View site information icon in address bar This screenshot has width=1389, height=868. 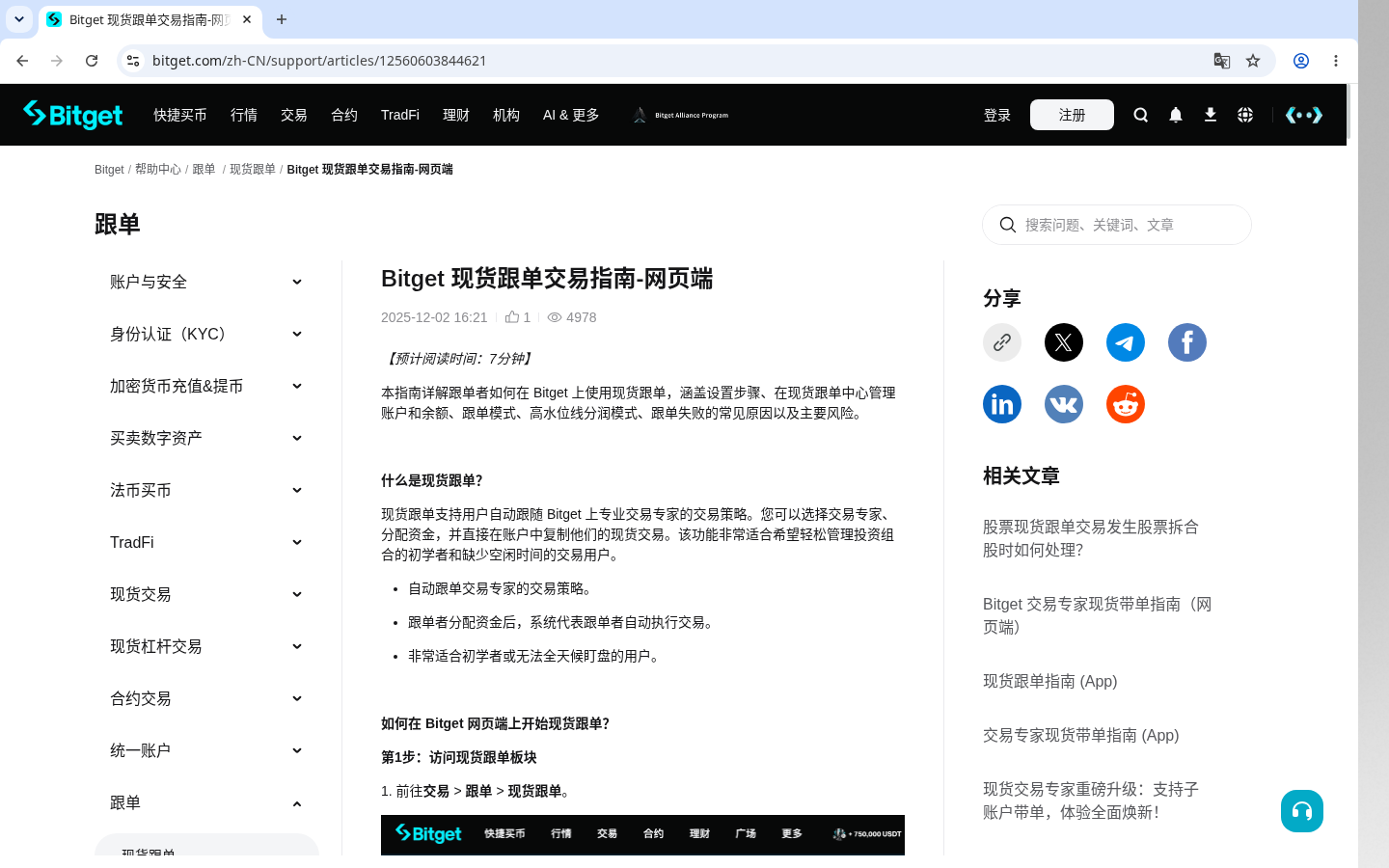(133, 61)
